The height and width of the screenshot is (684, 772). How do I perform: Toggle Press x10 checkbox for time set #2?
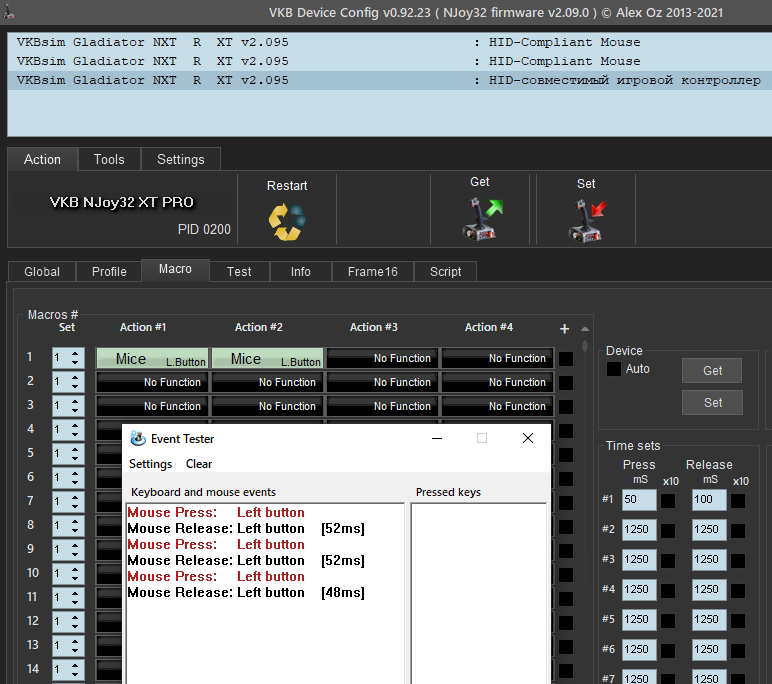point(668,531)
